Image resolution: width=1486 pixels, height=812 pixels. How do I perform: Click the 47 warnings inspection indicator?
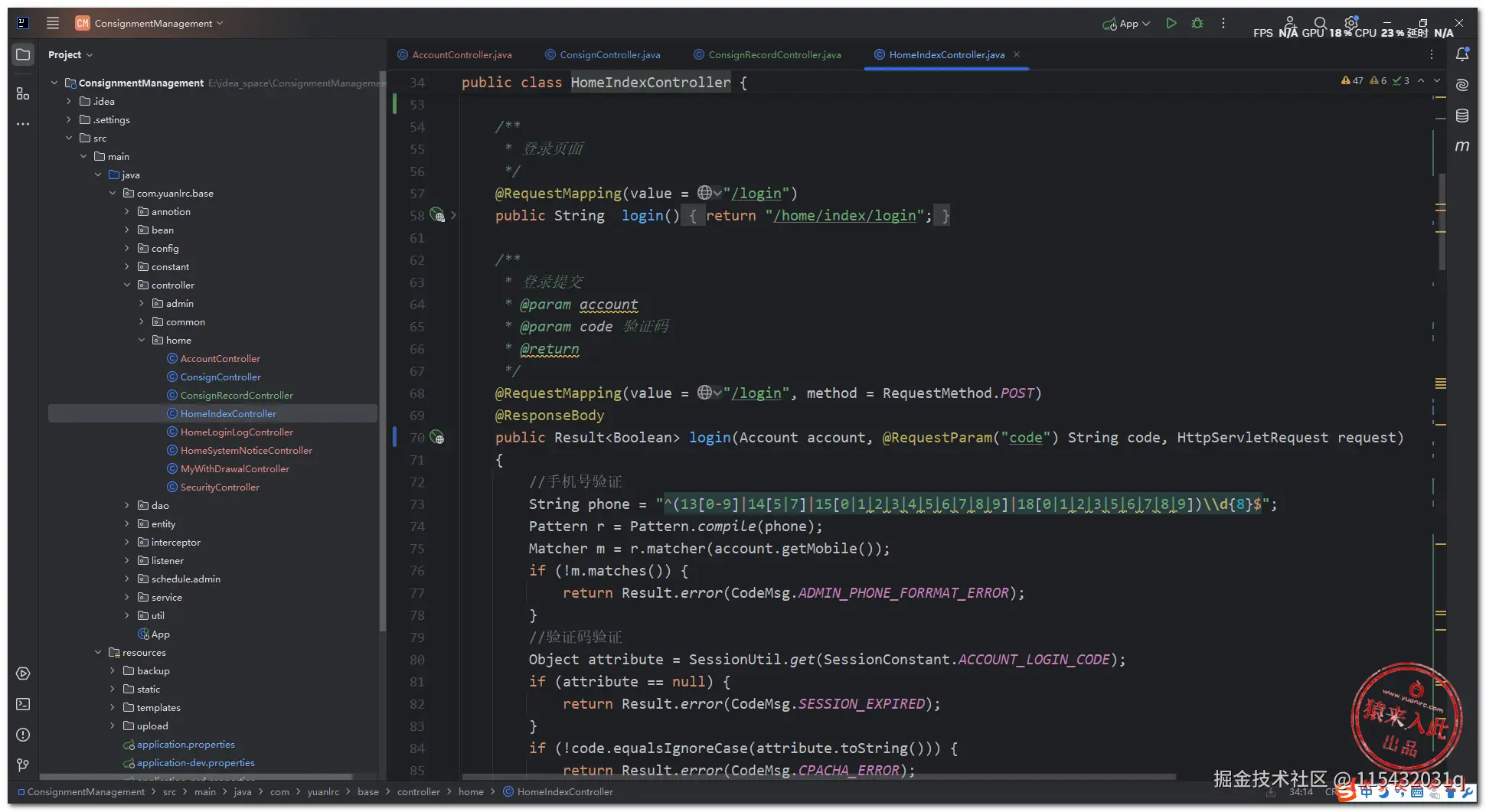tap(1352, 80)
